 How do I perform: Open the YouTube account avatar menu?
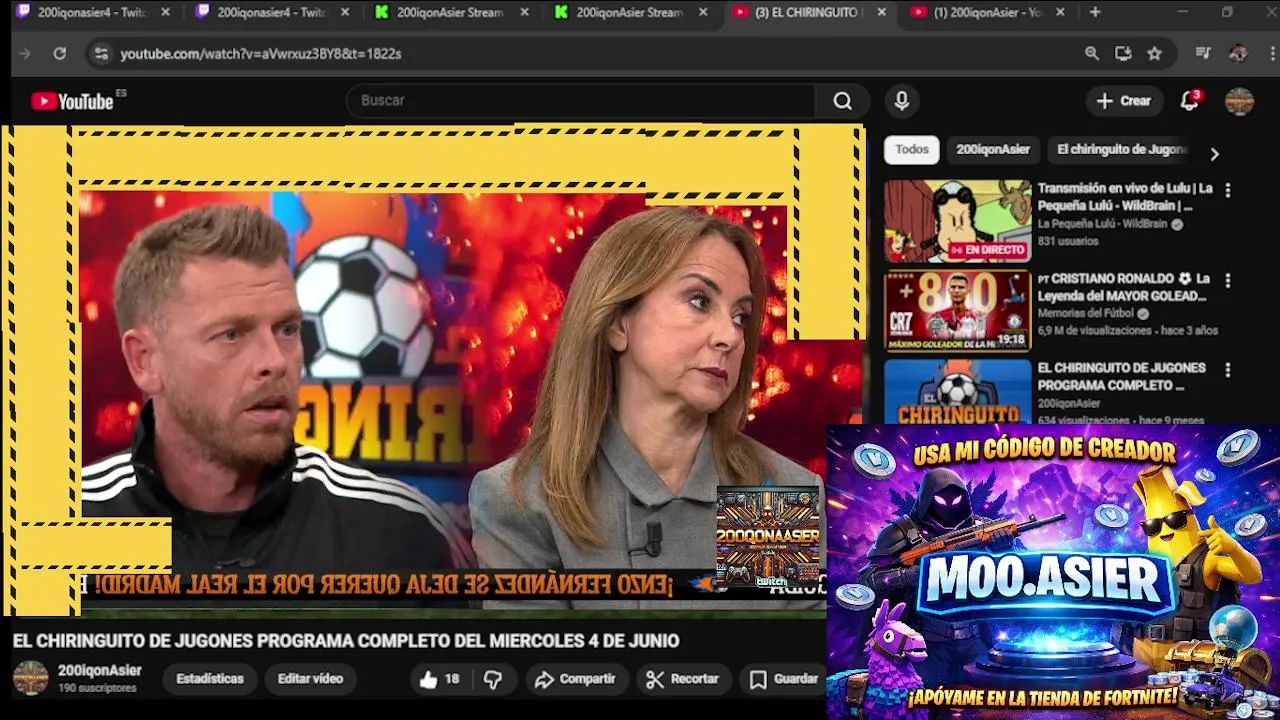(1239, 101)
